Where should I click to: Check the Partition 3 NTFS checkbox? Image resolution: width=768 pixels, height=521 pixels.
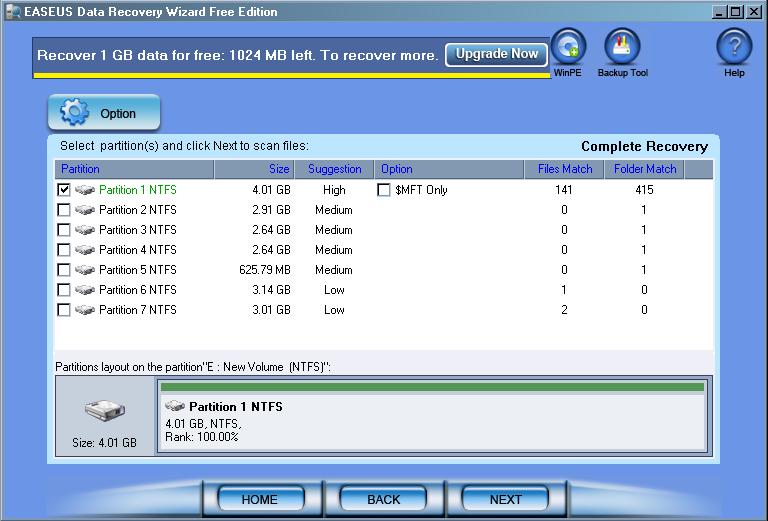point(64,230)
